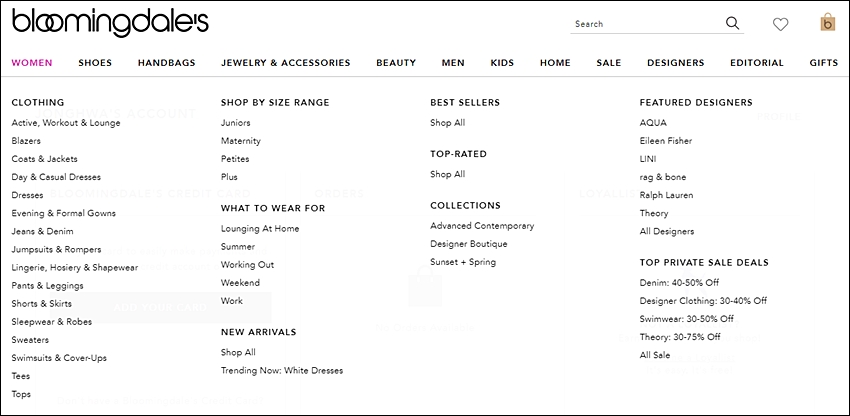This screenshot has height=416, width=850.
Task: Choose the Sweaters link
Action: click(x=30, y=340)
